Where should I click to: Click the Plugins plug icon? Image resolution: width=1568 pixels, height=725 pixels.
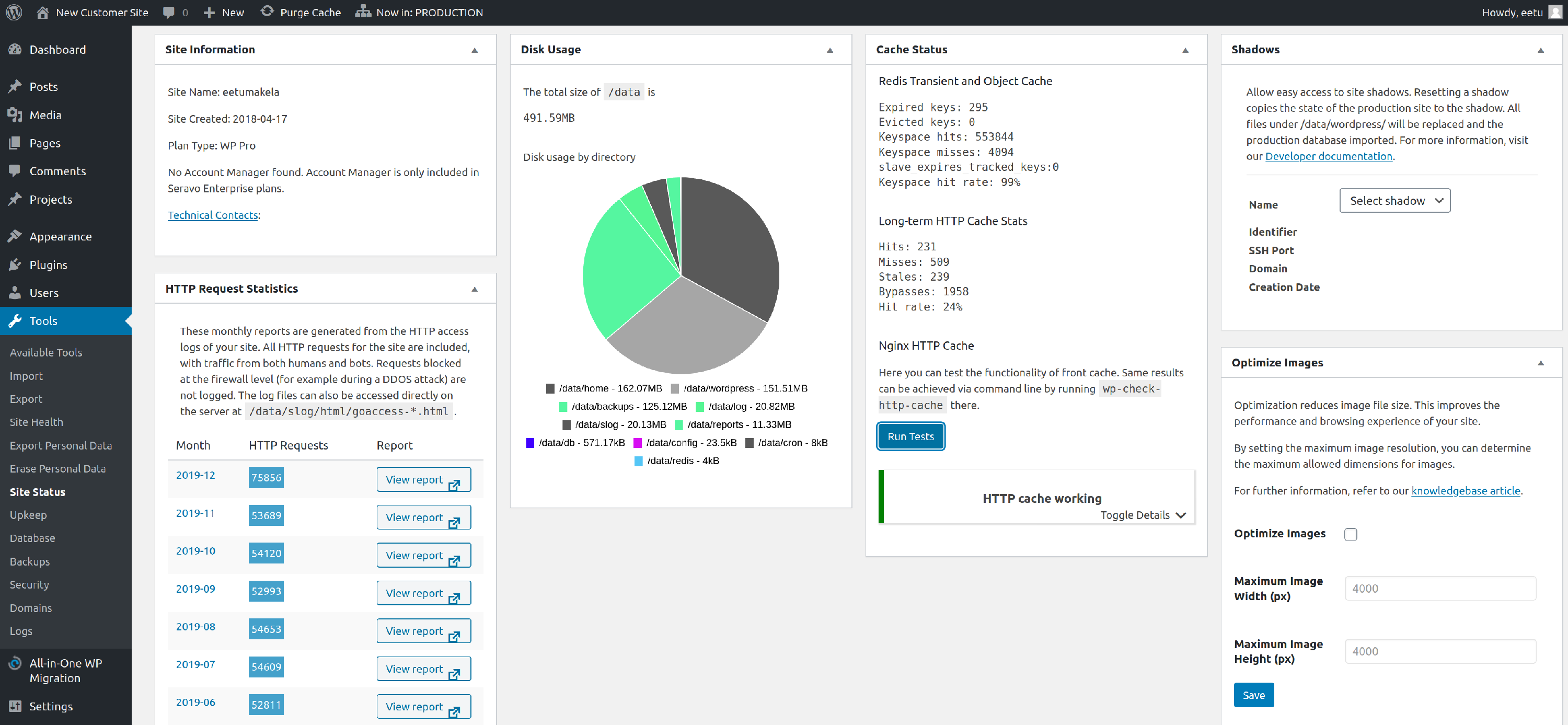[15, 264]
